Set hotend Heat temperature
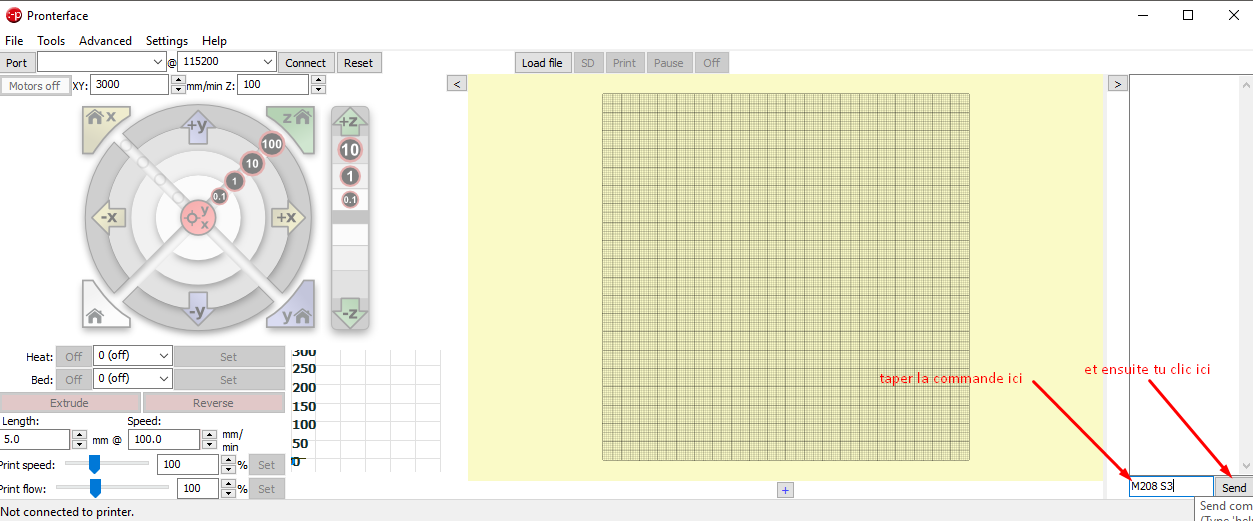Image resolution: width=1253 pixels, height=521 pixels. point(229,356)
